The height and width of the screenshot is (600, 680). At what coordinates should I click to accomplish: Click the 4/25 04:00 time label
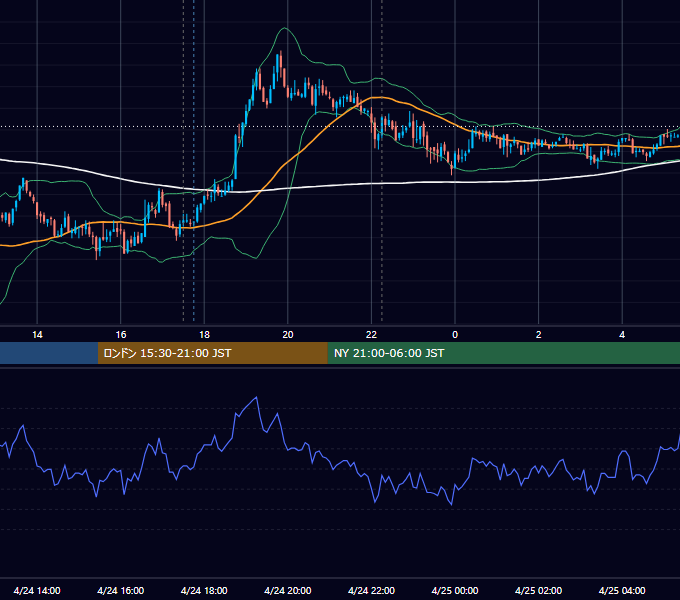(x=622, y=590)
